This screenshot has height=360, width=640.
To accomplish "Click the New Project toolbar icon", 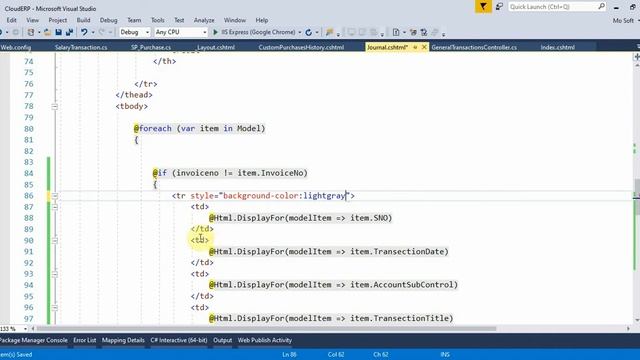I will (x=31, y=32).
